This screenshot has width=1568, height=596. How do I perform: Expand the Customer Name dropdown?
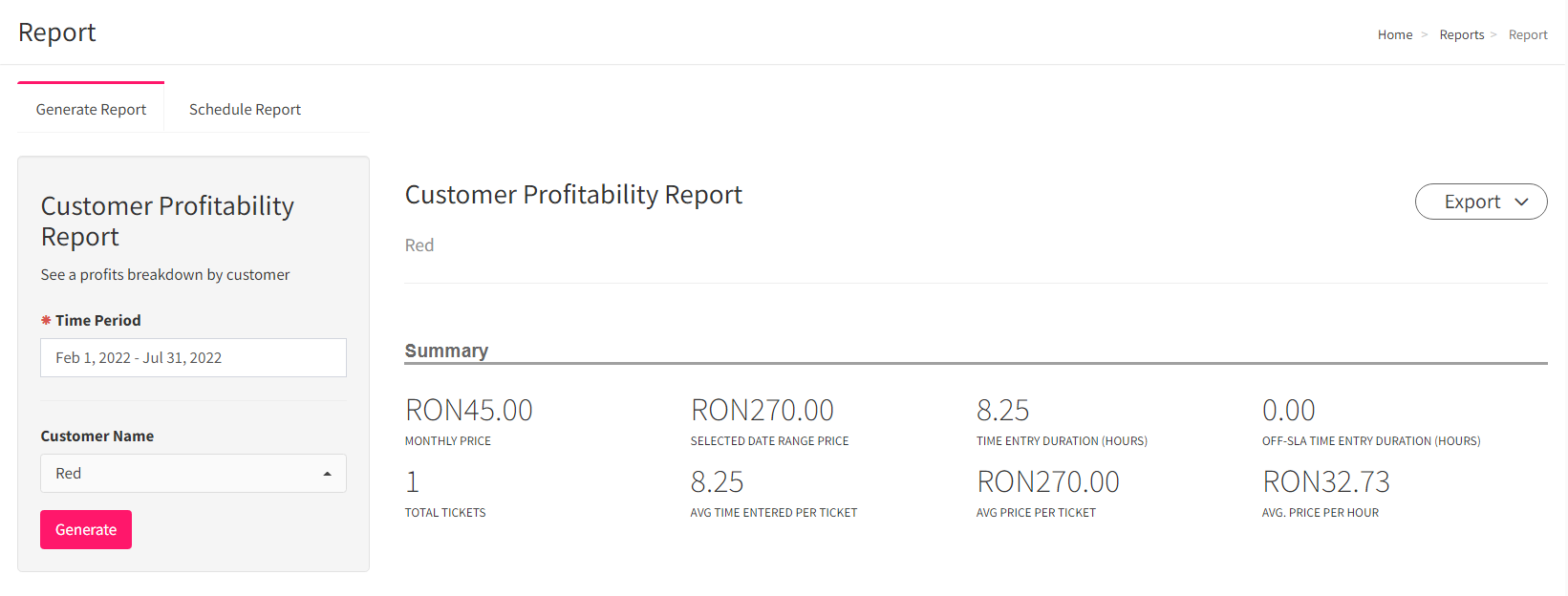(x=193, y=474)
